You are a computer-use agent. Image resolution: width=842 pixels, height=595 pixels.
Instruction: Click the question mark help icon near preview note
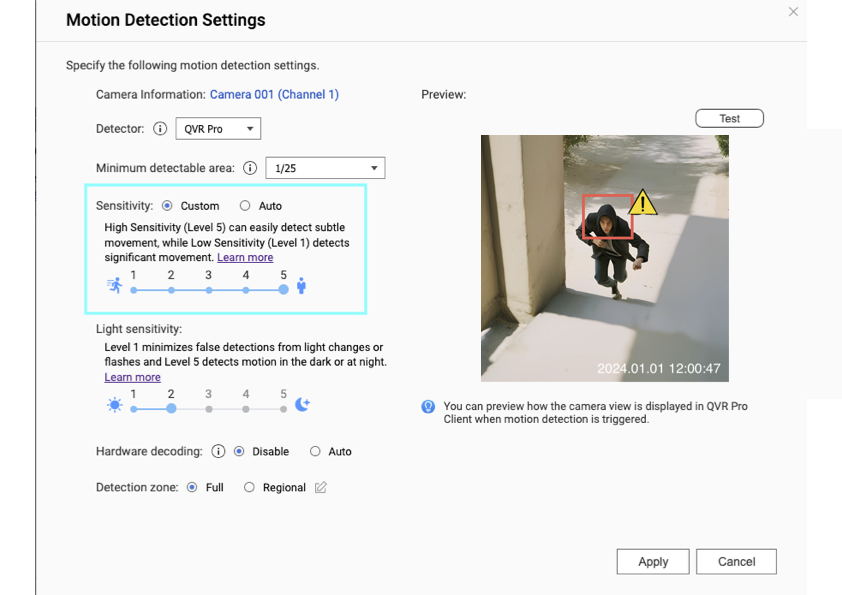pos(429,404)
